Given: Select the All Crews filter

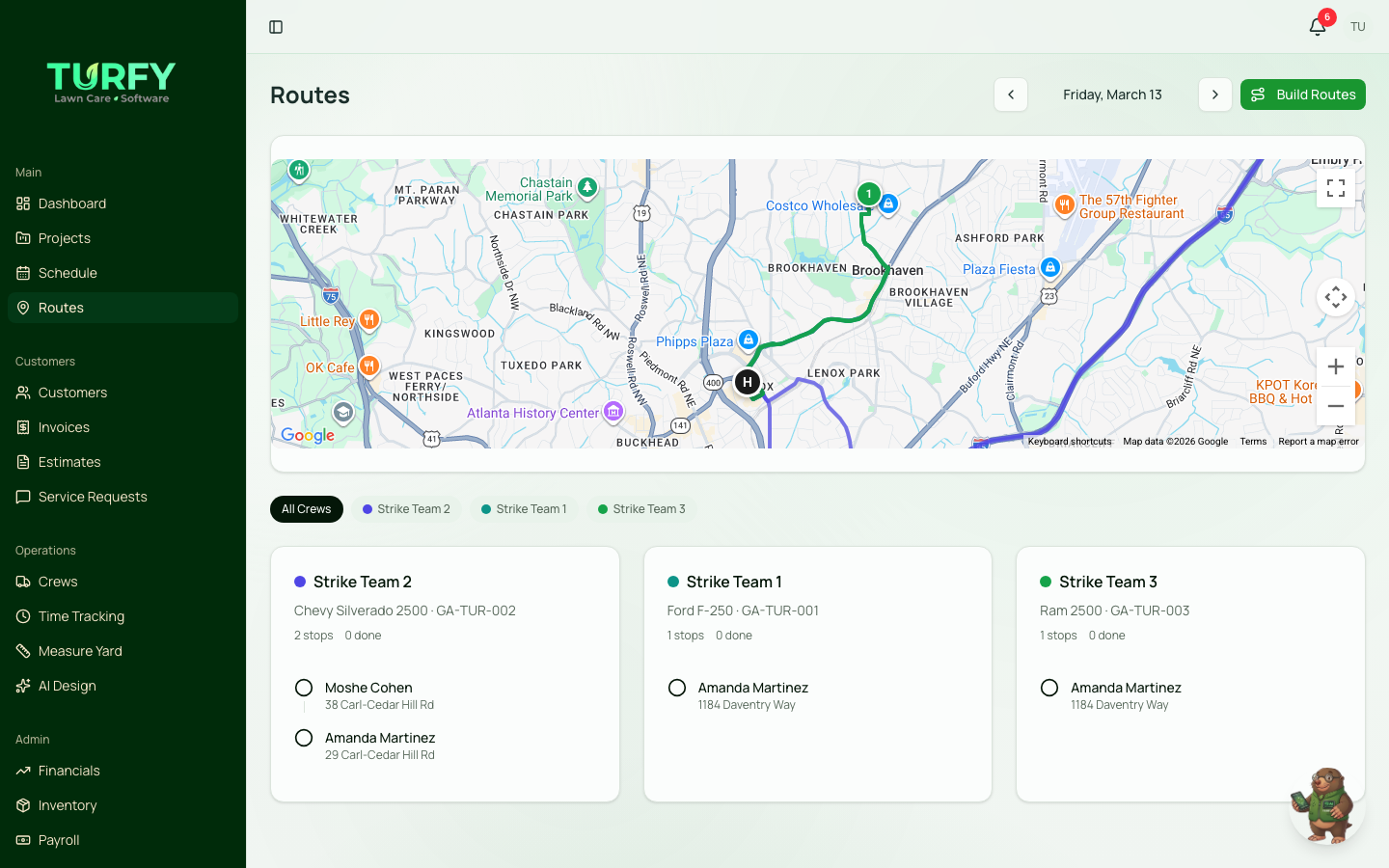Looking at the screenshot, I should [307, 509].
